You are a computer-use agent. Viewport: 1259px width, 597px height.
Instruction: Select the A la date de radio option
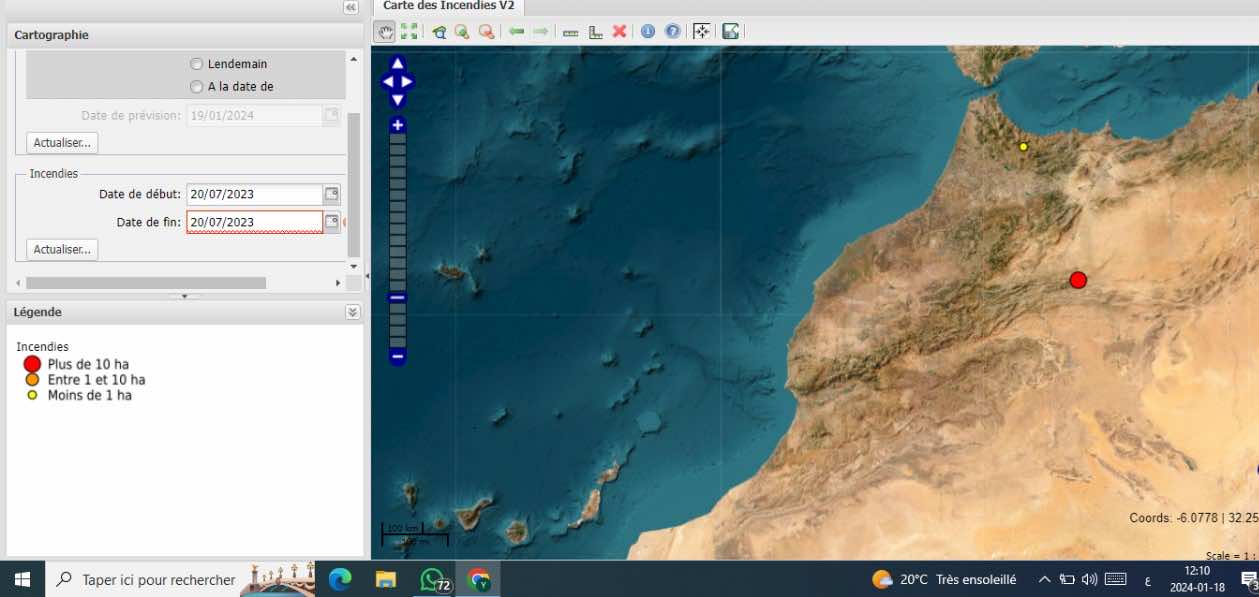pyautogui.click(x=196, y=87)
